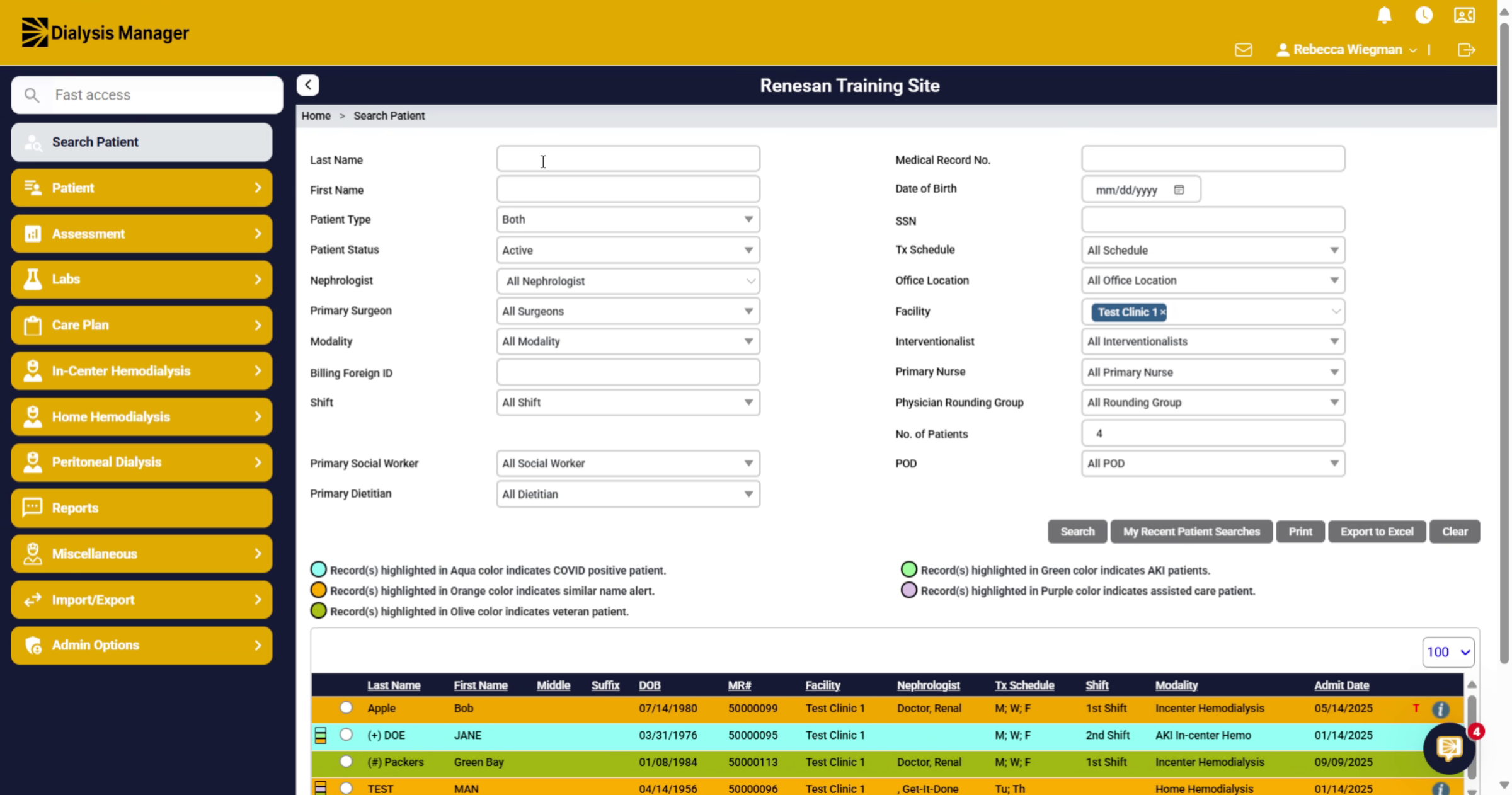Open the notifications bell icon
1512x795 pixels.
(1384, 15)
